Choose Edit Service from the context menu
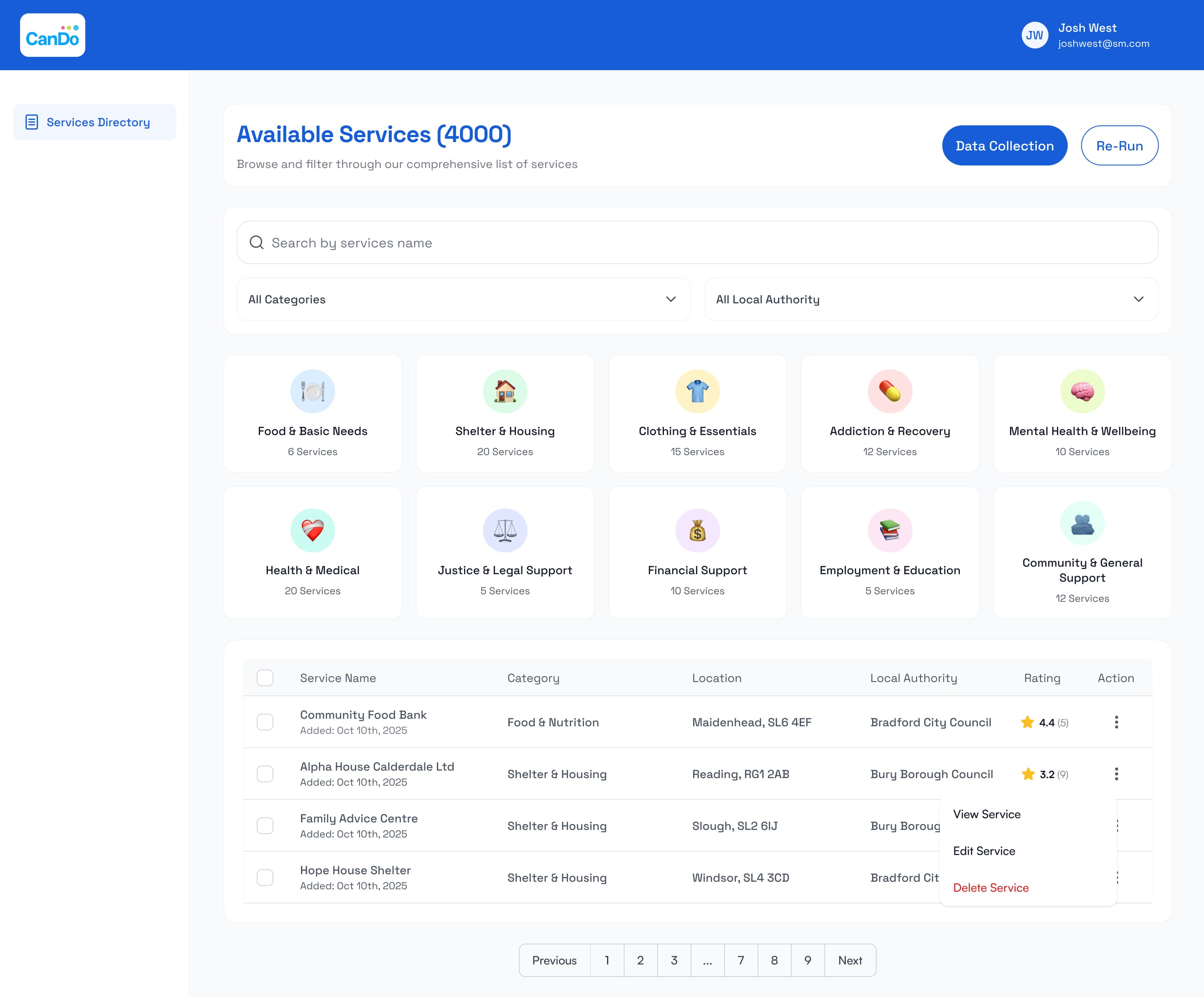Screen dimensions: 1204x997 pyautogui.click(x=984, y=851)
